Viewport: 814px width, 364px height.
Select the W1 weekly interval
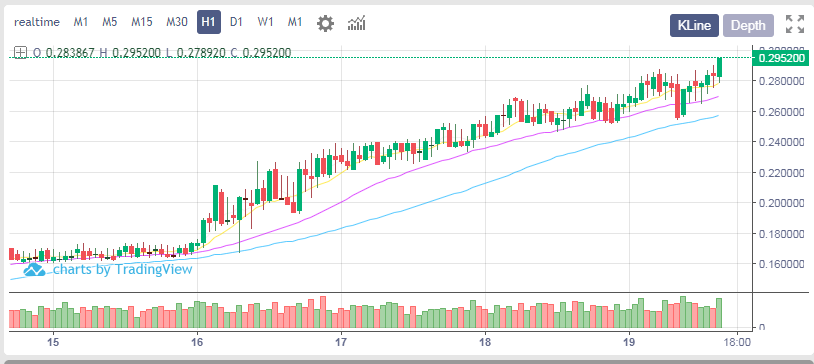(265, 22)
